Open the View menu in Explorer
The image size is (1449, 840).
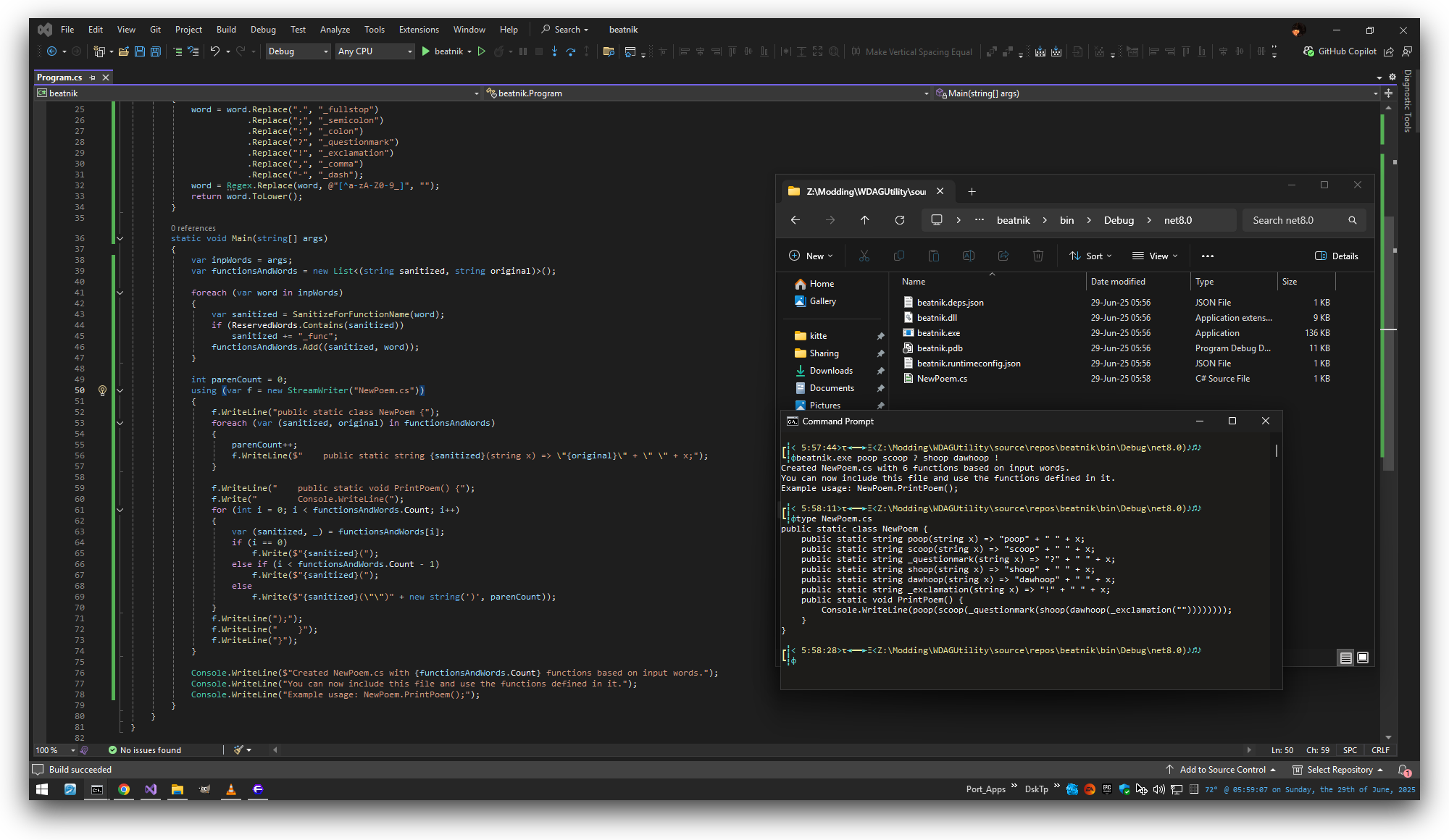pyautogui.click(x=1155, y=256)
